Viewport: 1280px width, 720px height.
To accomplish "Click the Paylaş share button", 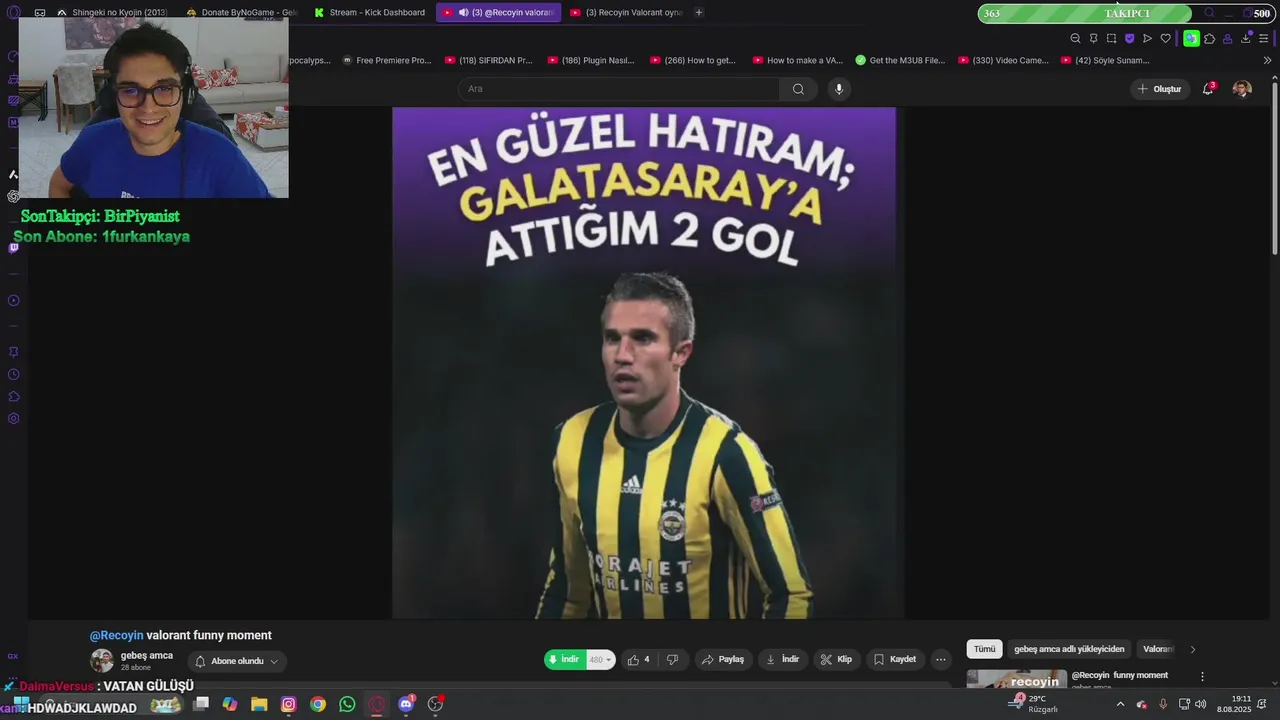I will [x=723, y=660].
